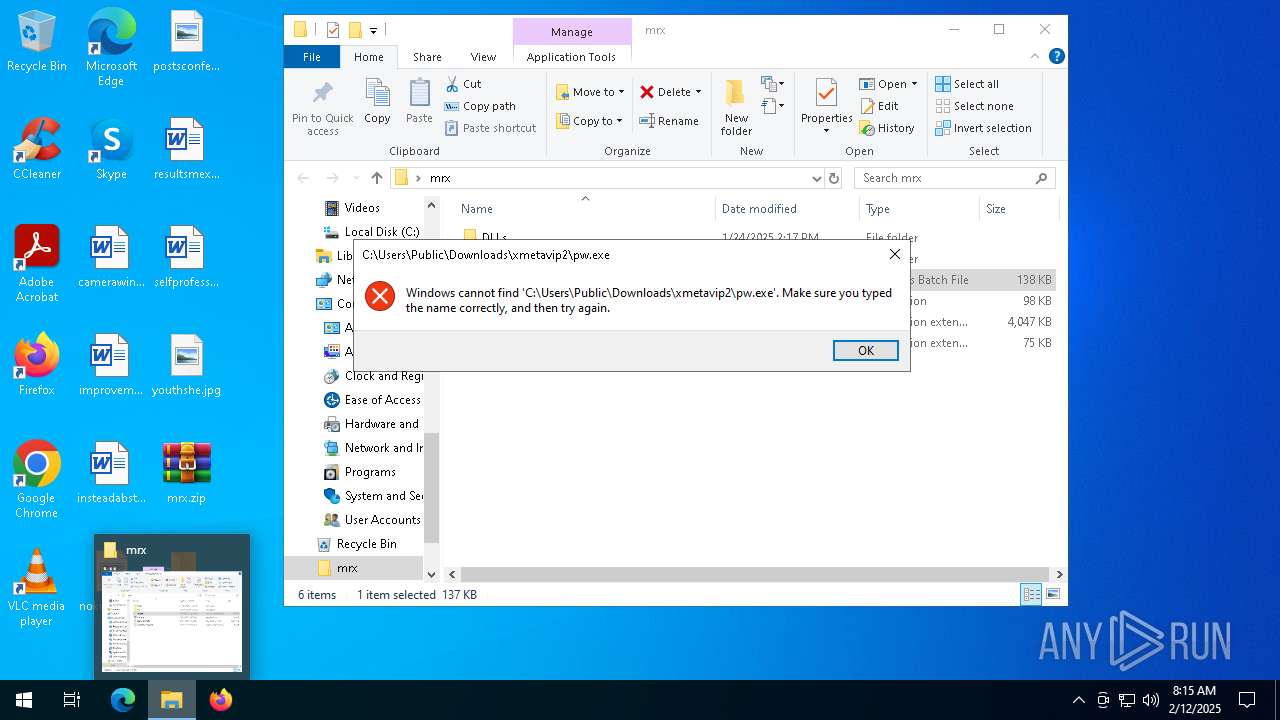Open Explorer Help question mark icon
Screen dimensions: 1280x720
[1056, 57]
